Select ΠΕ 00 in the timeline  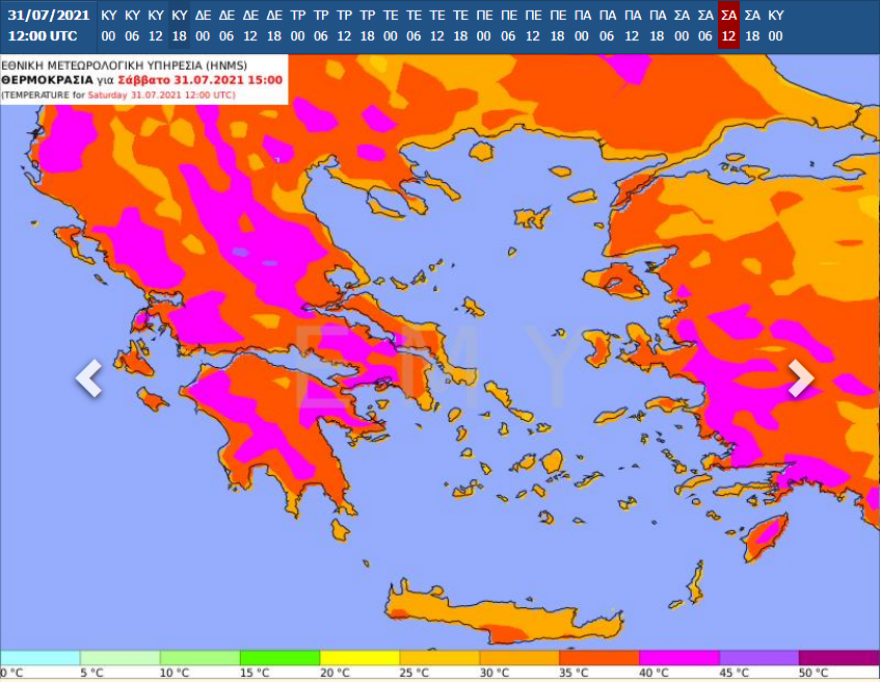[484, 26]
